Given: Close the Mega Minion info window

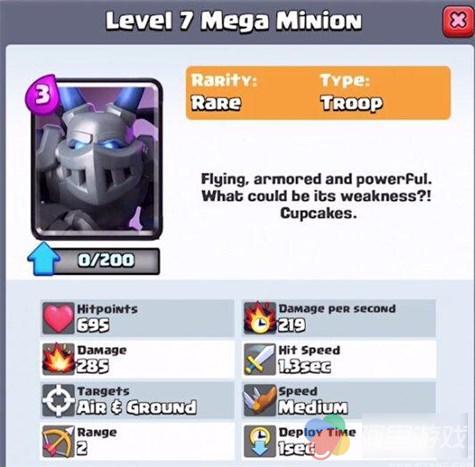Looking at the screenshot, I should (x=458, y=22).
